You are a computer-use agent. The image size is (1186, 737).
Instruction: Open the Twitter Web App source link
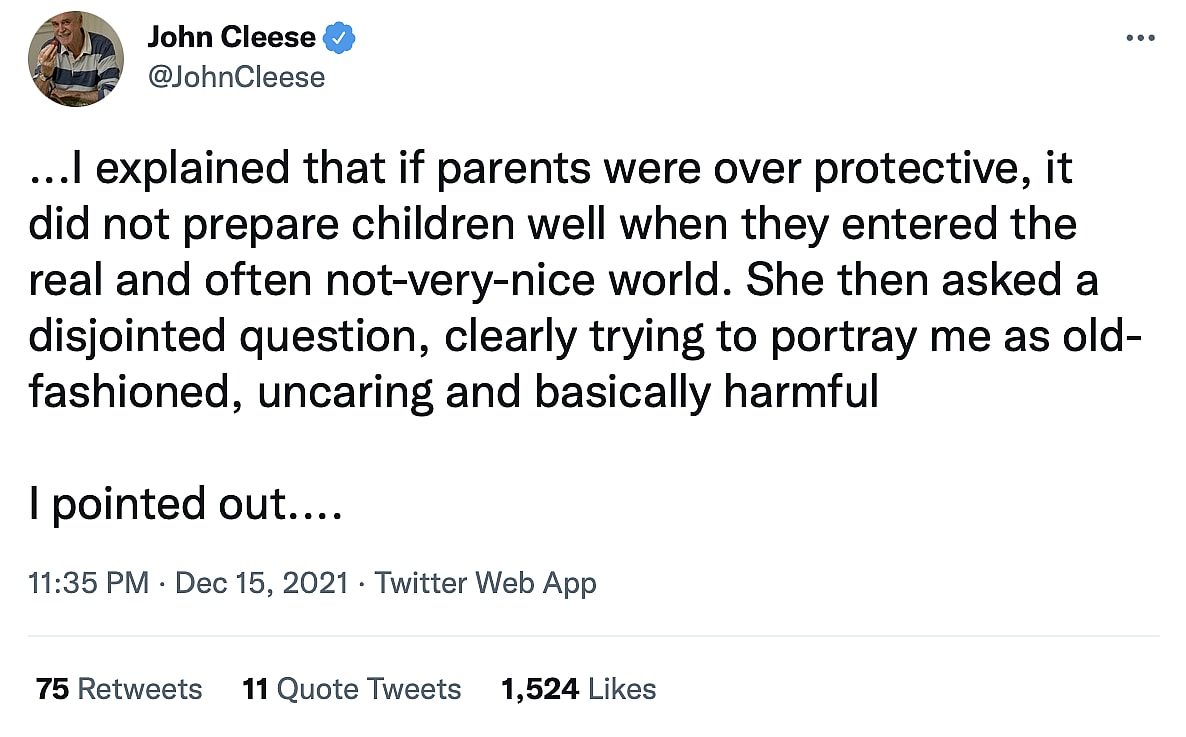click(x=485, y=583)
